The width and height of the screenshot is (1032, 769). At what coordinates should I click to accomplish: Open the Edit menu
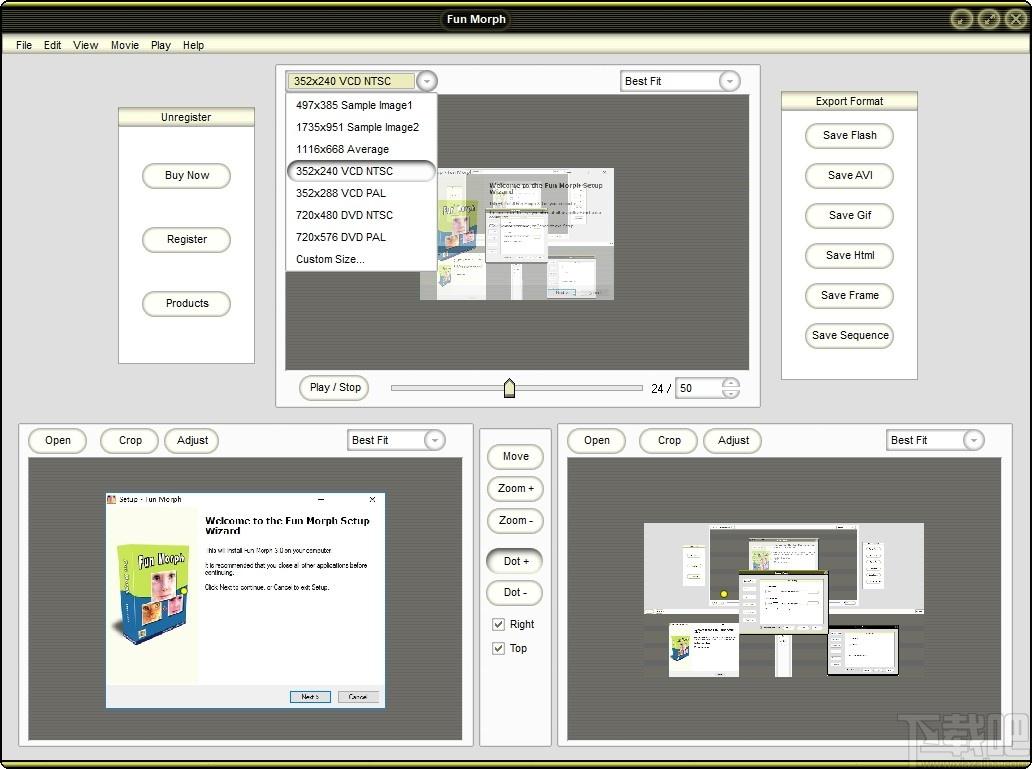[x=53, y=45]
